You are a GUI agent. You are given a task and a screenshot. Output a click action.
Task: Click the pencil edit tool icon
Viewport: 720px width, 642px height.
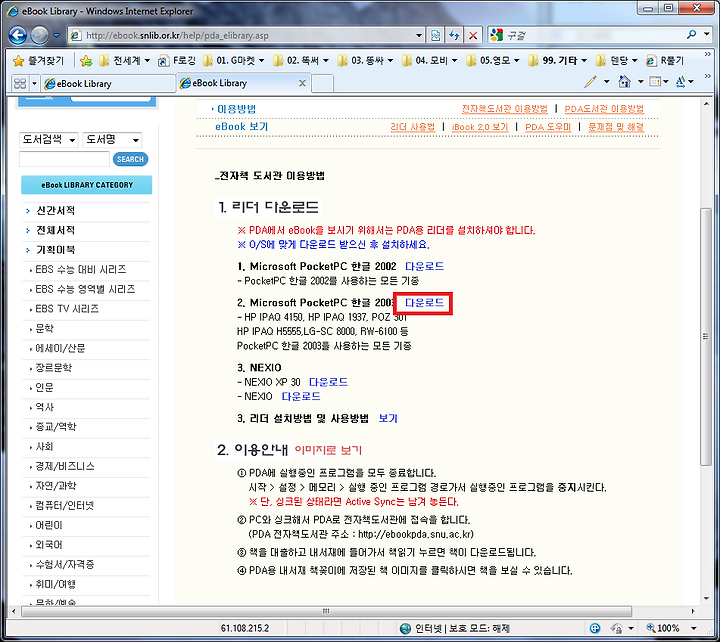coord(591,82)
